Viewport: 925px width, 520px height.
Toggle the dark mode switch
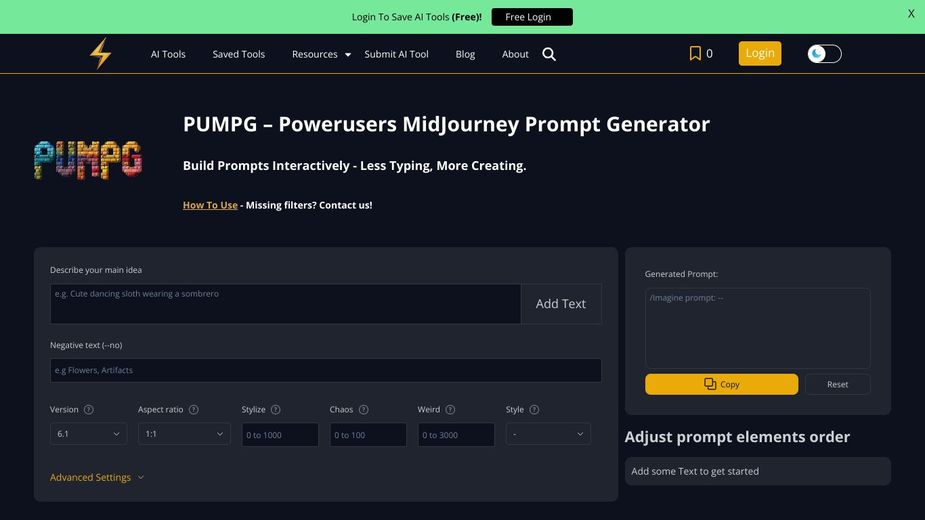[824, 54]
